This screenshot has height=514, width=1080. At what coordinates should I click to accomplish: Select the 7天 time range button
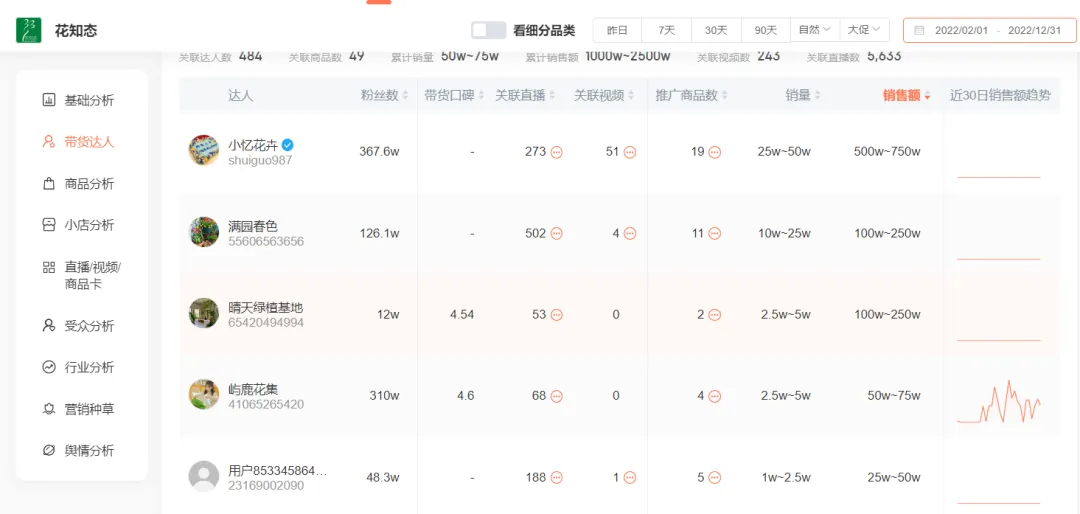point(666,30)
